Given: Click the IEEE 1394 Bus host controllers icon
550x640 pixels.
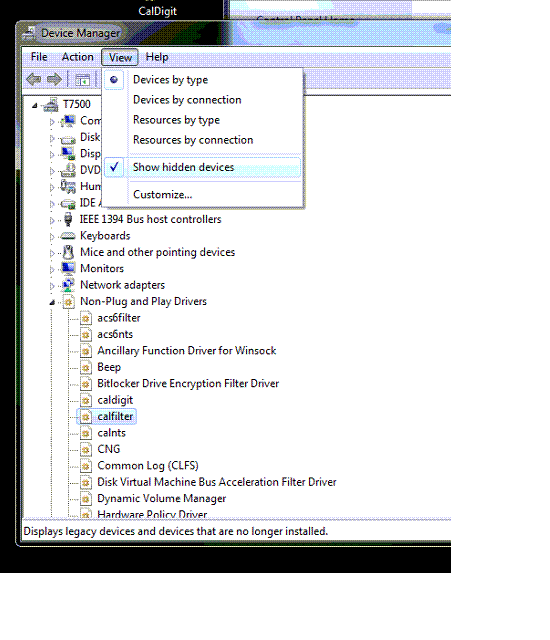Looking at the screenshot, I should click(68, 220).
